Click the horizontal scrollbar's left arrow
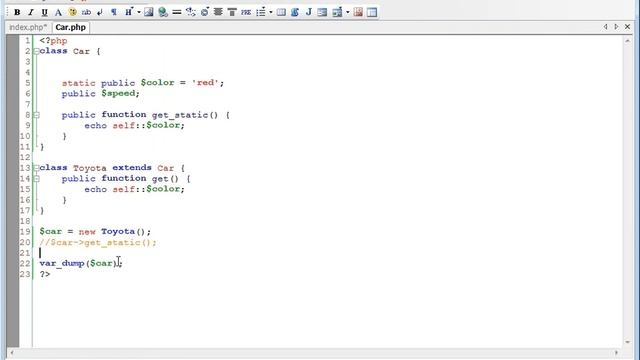640x360 pixels. coord(12,352)
